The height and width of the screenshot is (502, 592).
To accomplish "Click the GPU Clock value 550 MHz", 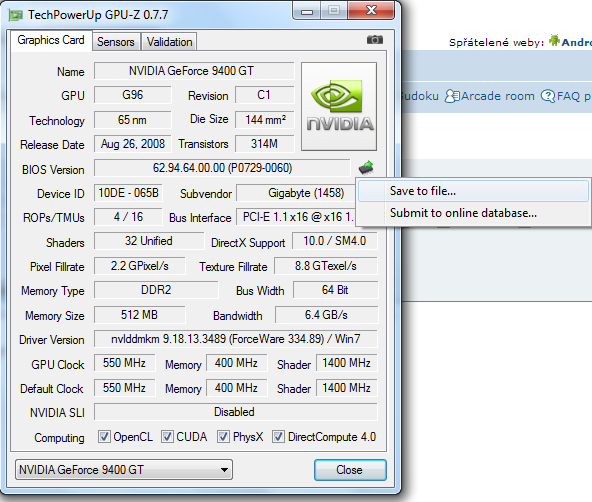I will pos(125,363).
